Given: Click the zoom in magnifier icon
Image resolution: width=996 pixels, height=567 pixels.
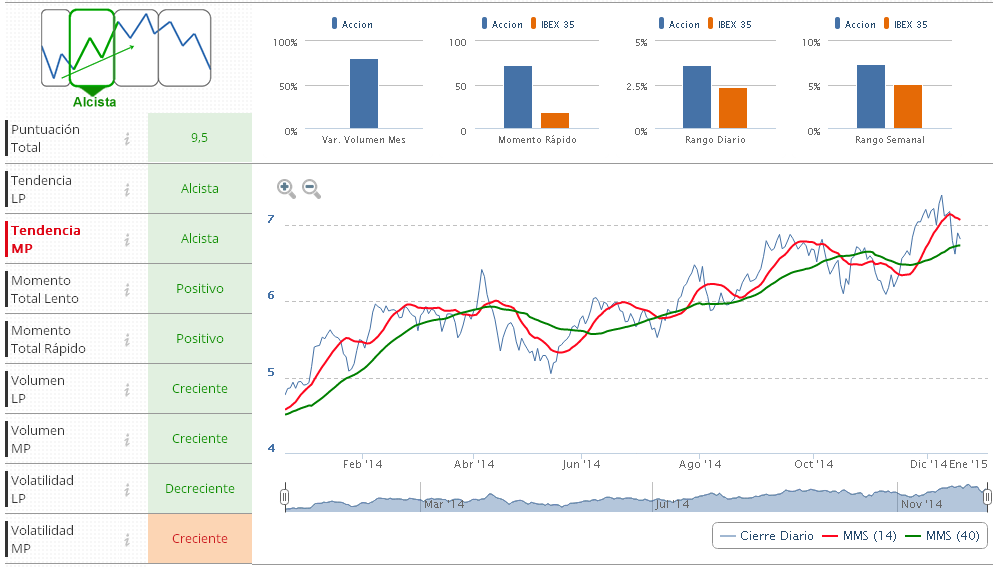Looking at the screenshot, I should tap(286, 187).
